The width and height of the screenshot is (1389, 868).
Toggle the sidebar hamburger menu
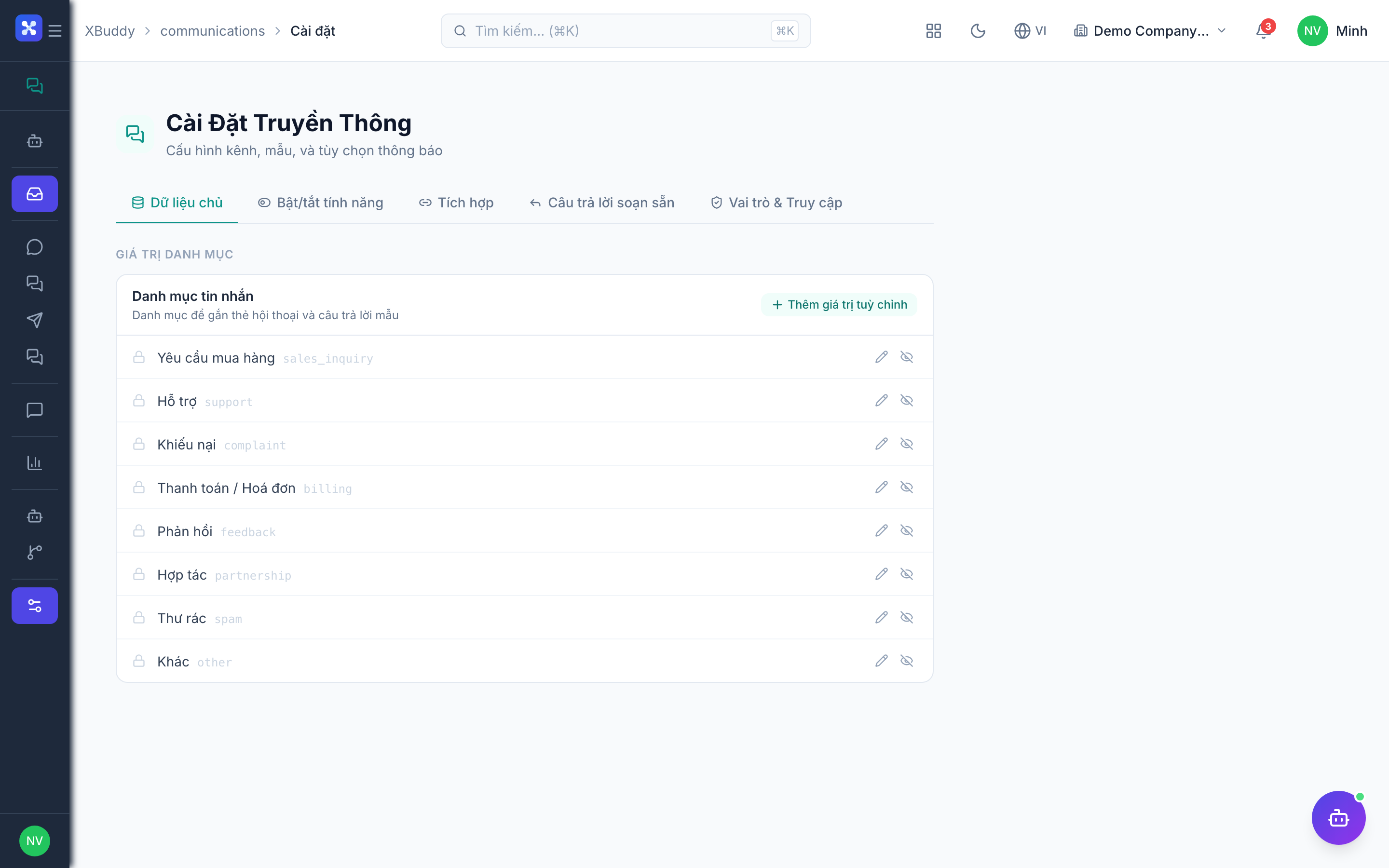coord(55,30)
